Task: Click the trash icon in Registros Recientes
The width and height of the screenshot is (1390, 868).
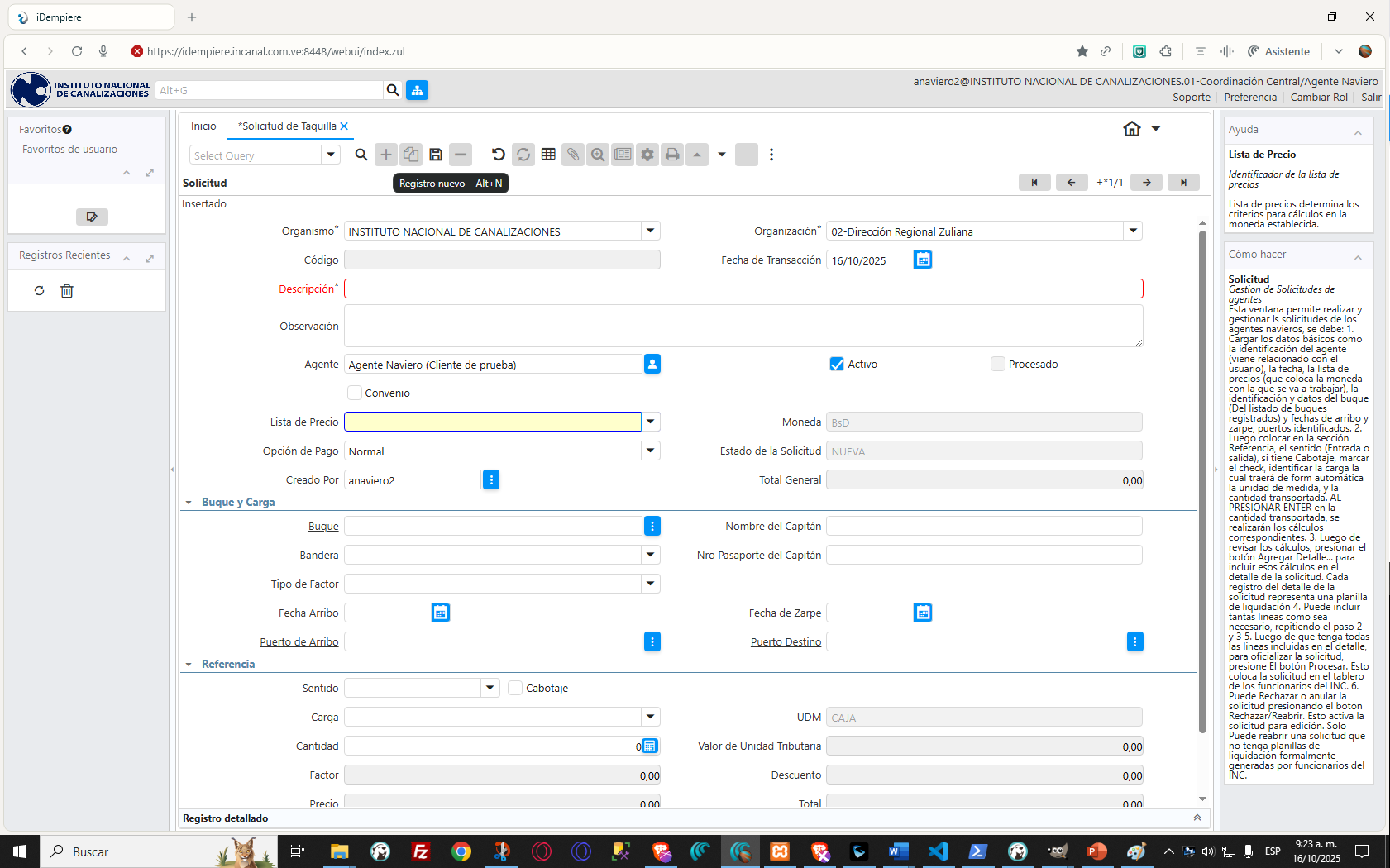Action: click(x=67, y=291)
